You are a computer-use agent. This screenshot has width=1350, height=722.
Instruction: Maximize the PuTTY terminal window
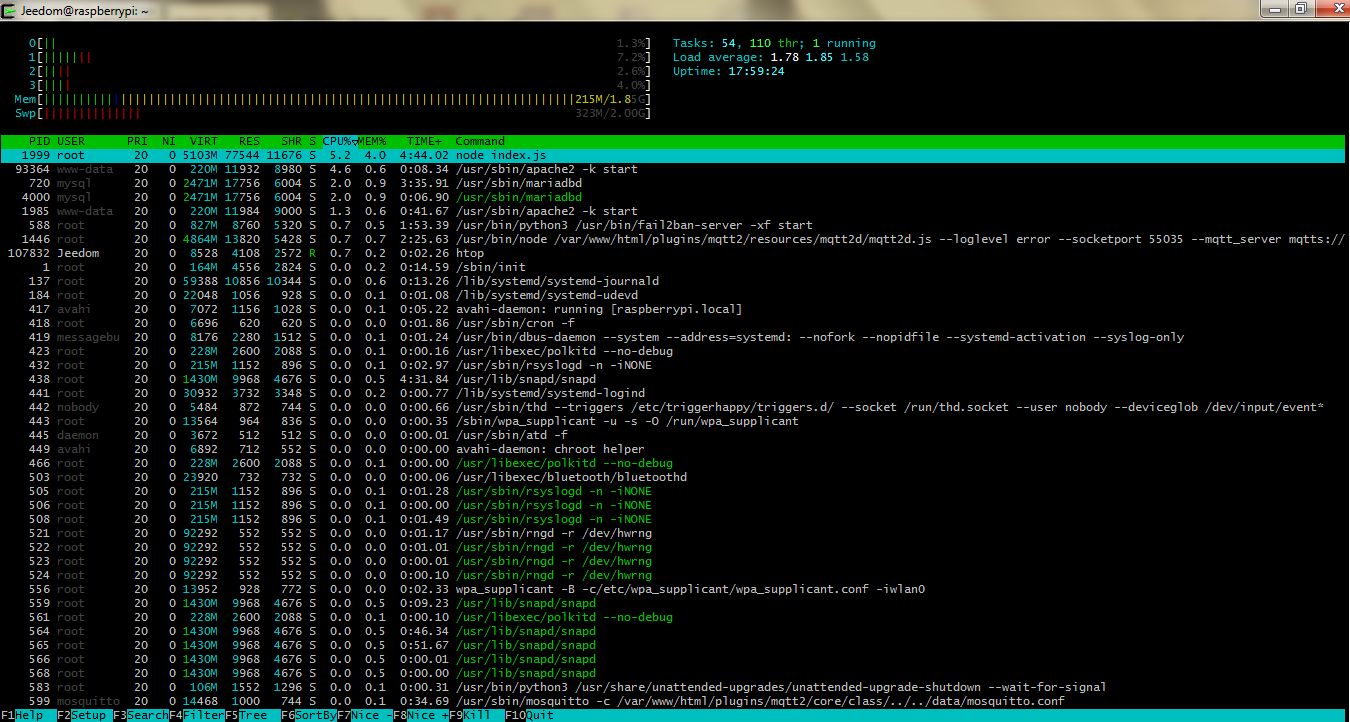click(1300, 9)
